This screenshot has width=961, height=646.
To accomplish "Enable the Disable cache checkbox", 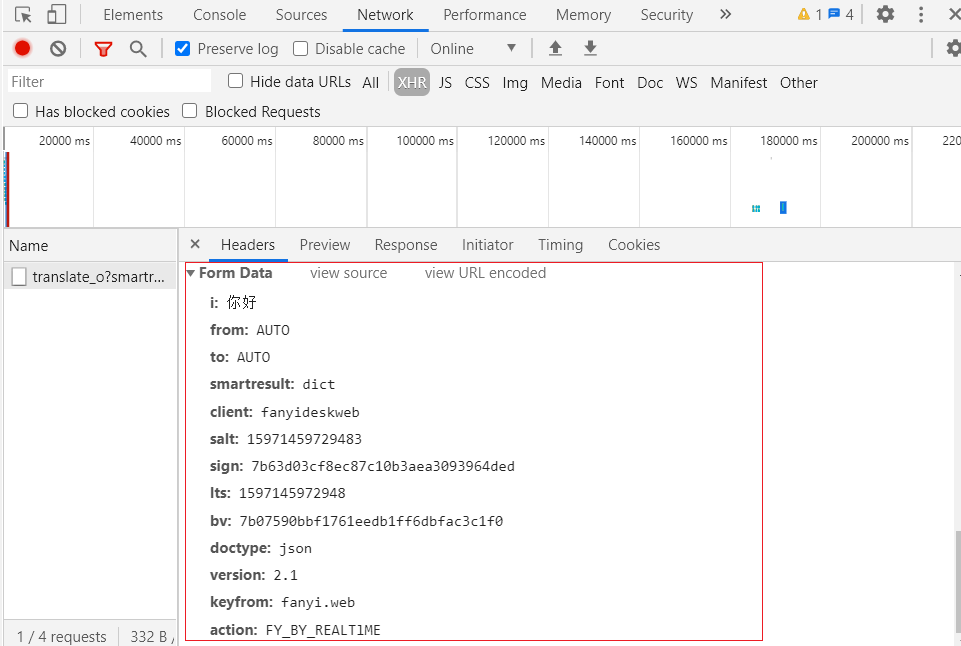I will click(300, 49).
